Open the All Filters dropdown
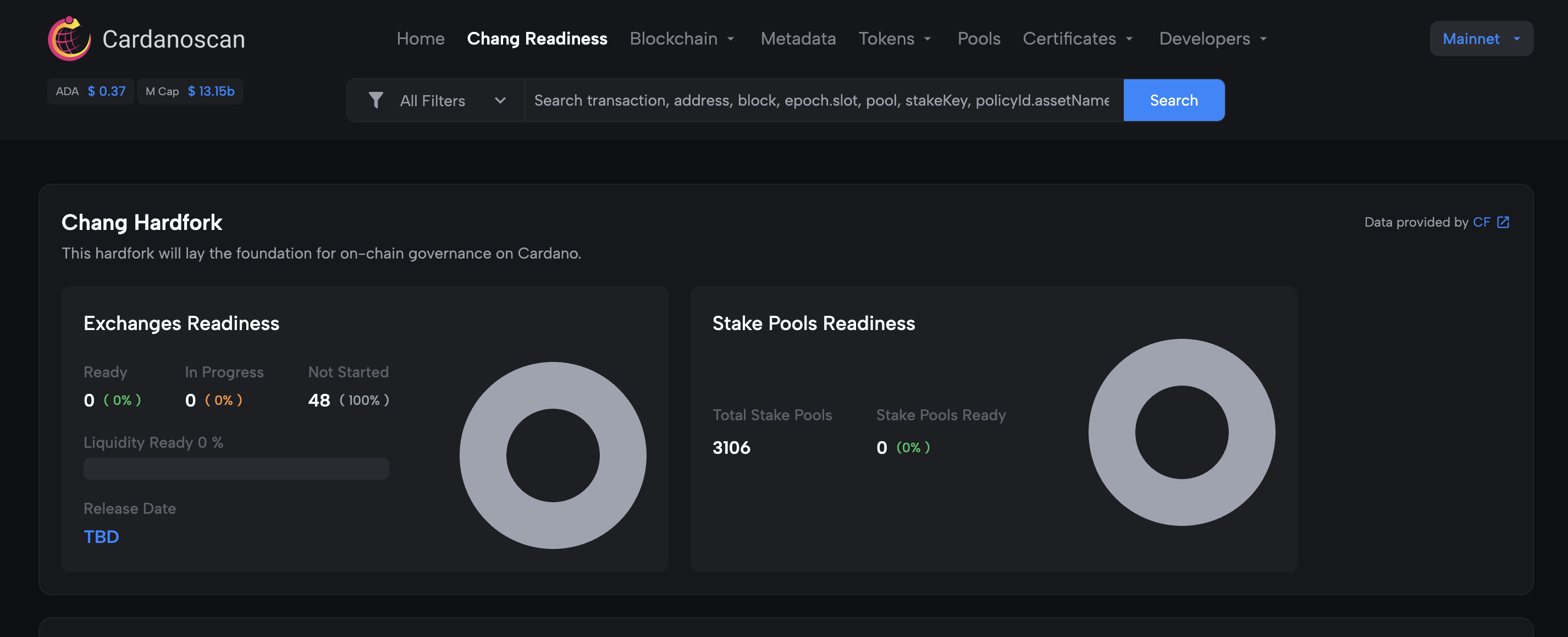Screen dimensions: 1568x637 click(x=436, y=100)
